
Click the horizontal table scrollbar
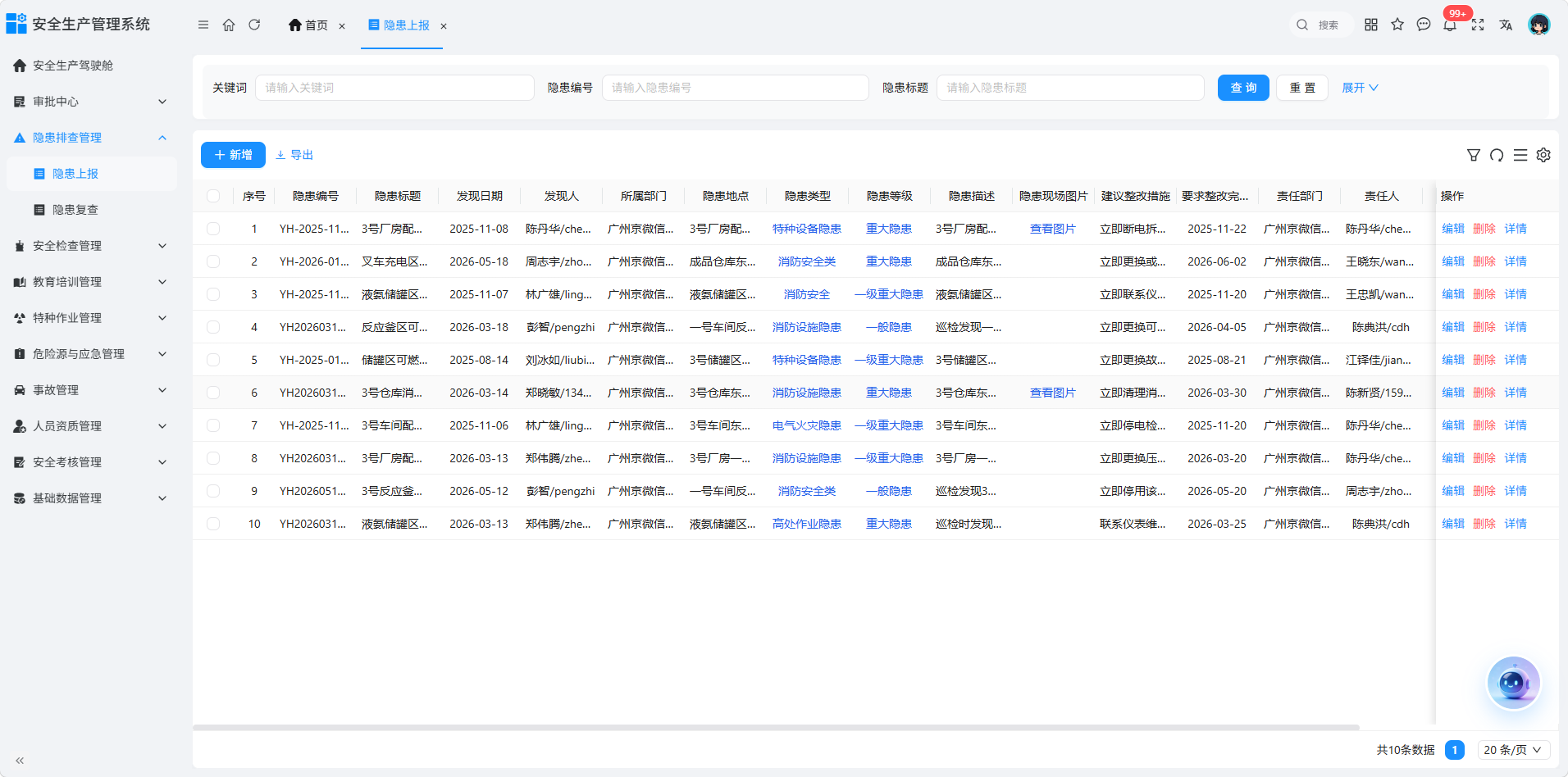776,727
